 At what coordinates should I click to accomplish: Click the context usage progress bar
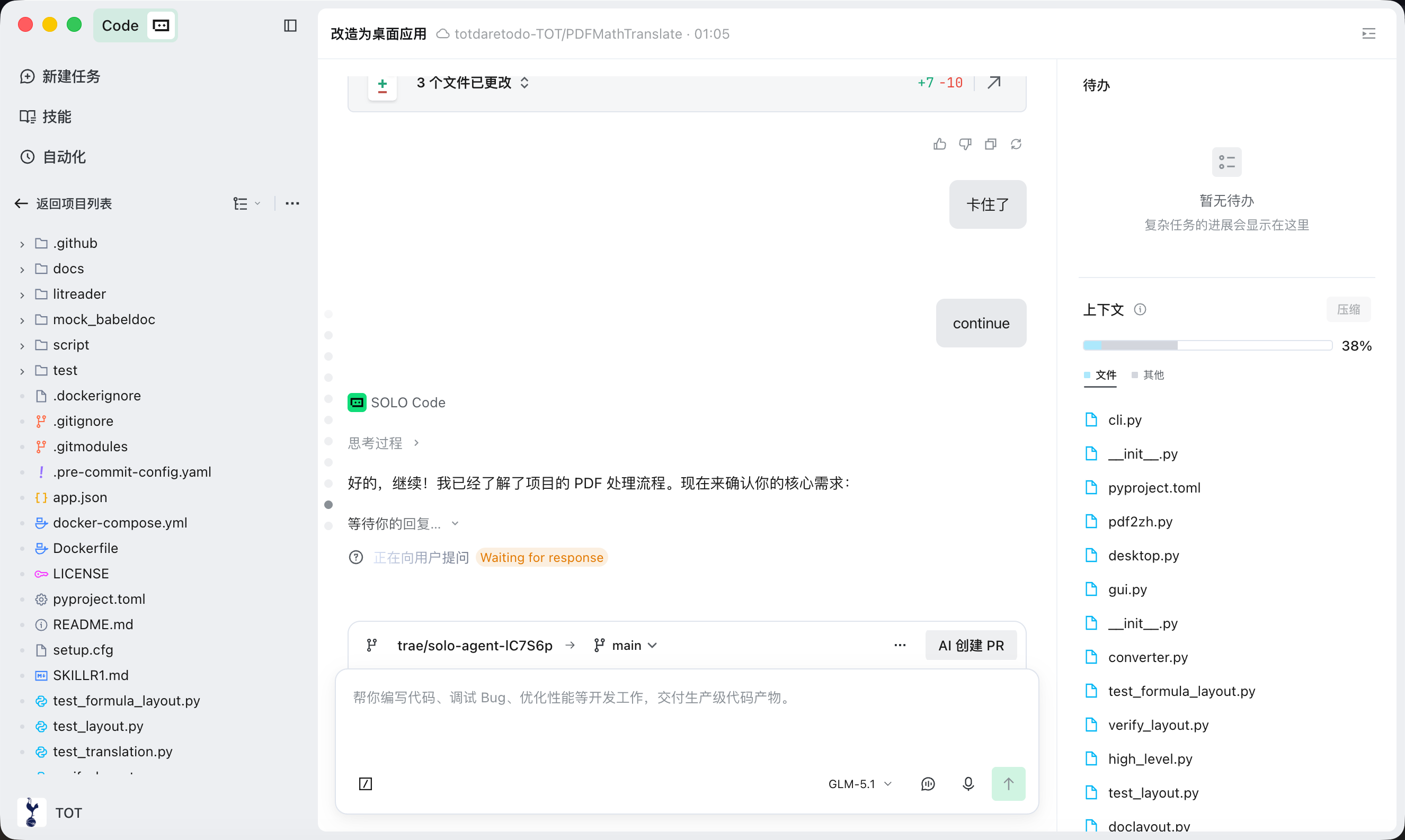tap(1207, 345)
